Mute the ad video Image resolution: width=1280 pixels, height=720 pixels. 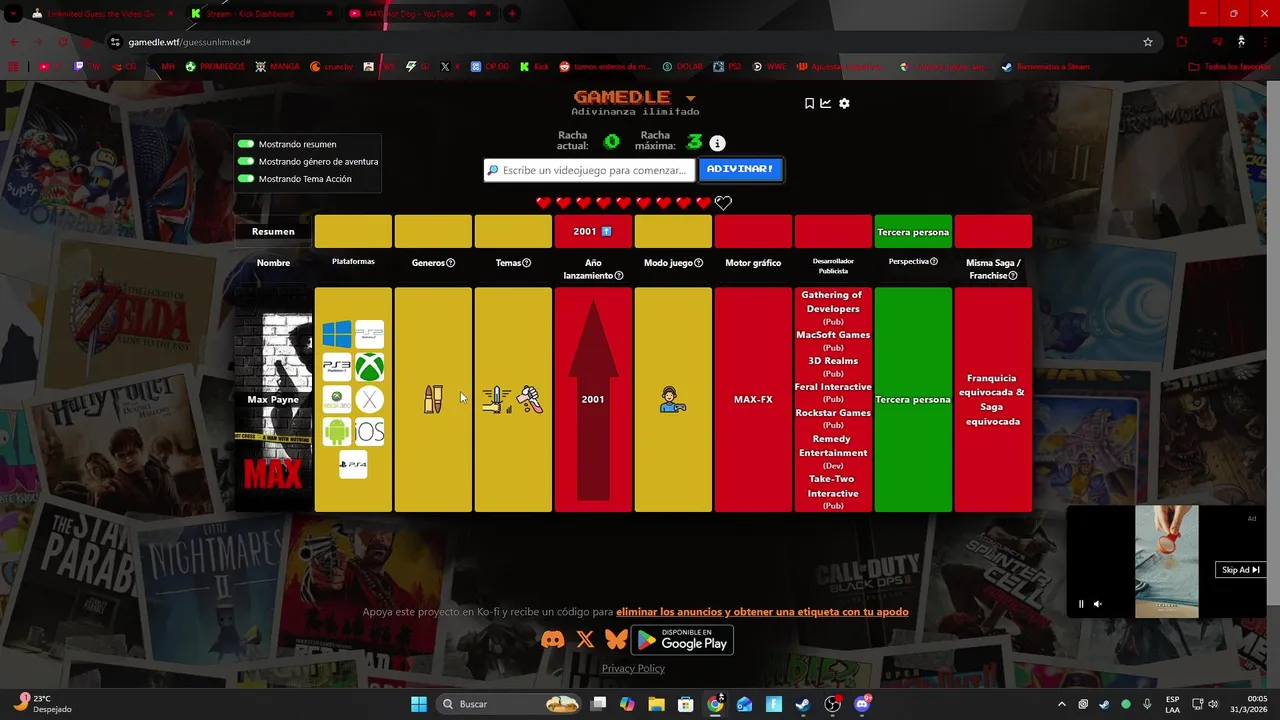(x=1097, y=604)
